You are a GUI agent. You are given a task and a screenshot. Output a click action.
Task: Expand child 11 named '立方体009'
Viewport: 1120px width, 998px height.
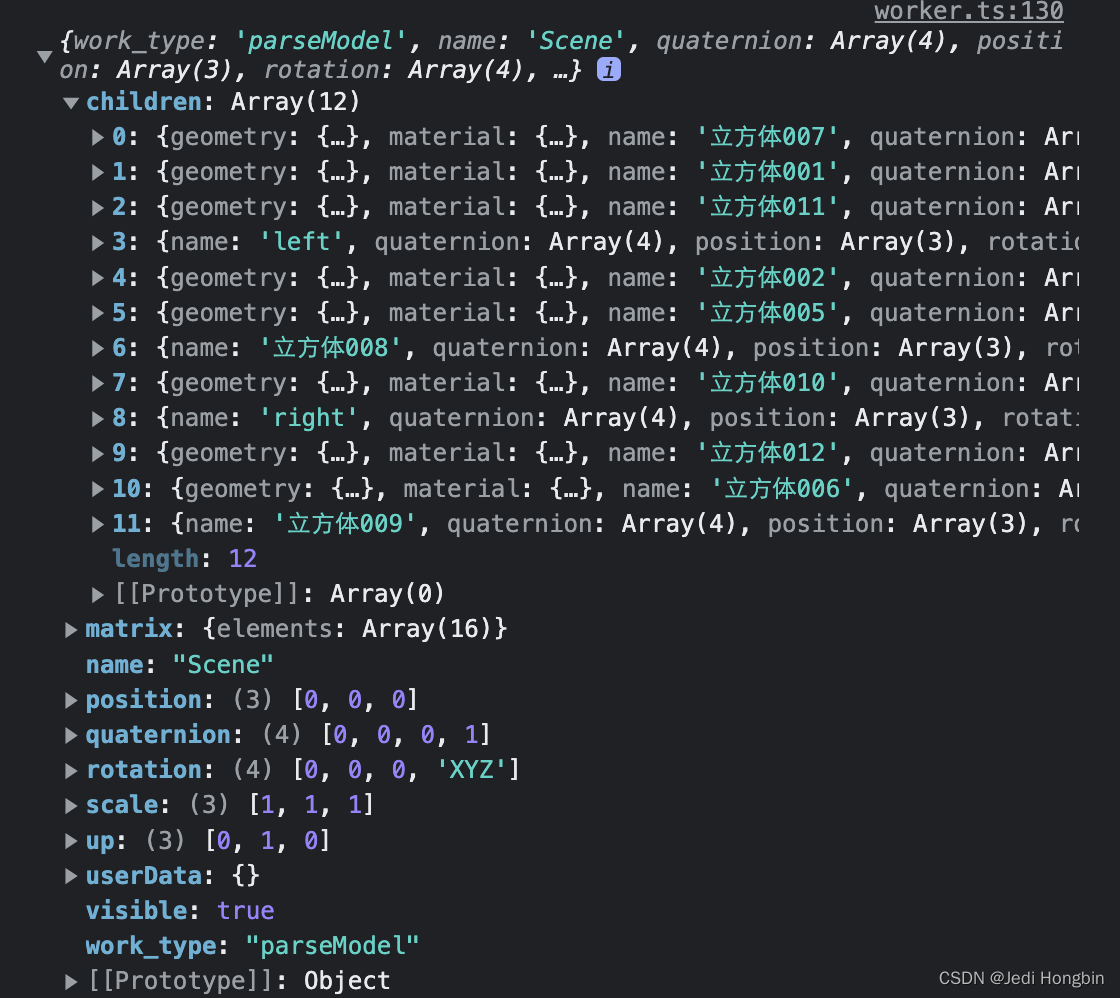96,523
